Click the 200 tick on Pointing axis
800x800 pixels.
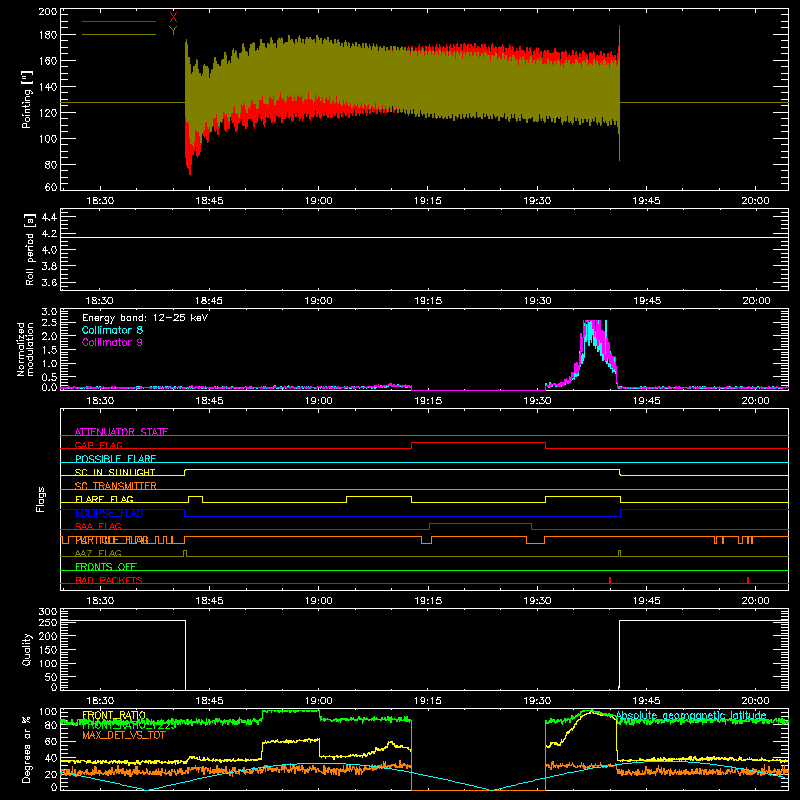pyautogui.click(x=48, y=11)
